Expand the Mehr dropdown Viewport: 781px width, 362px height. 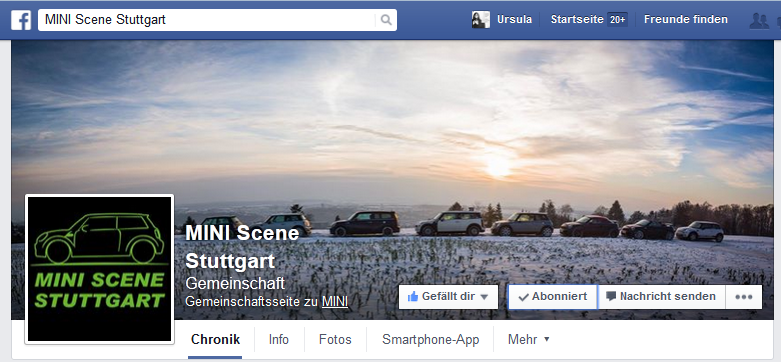(x=528, y=340)
